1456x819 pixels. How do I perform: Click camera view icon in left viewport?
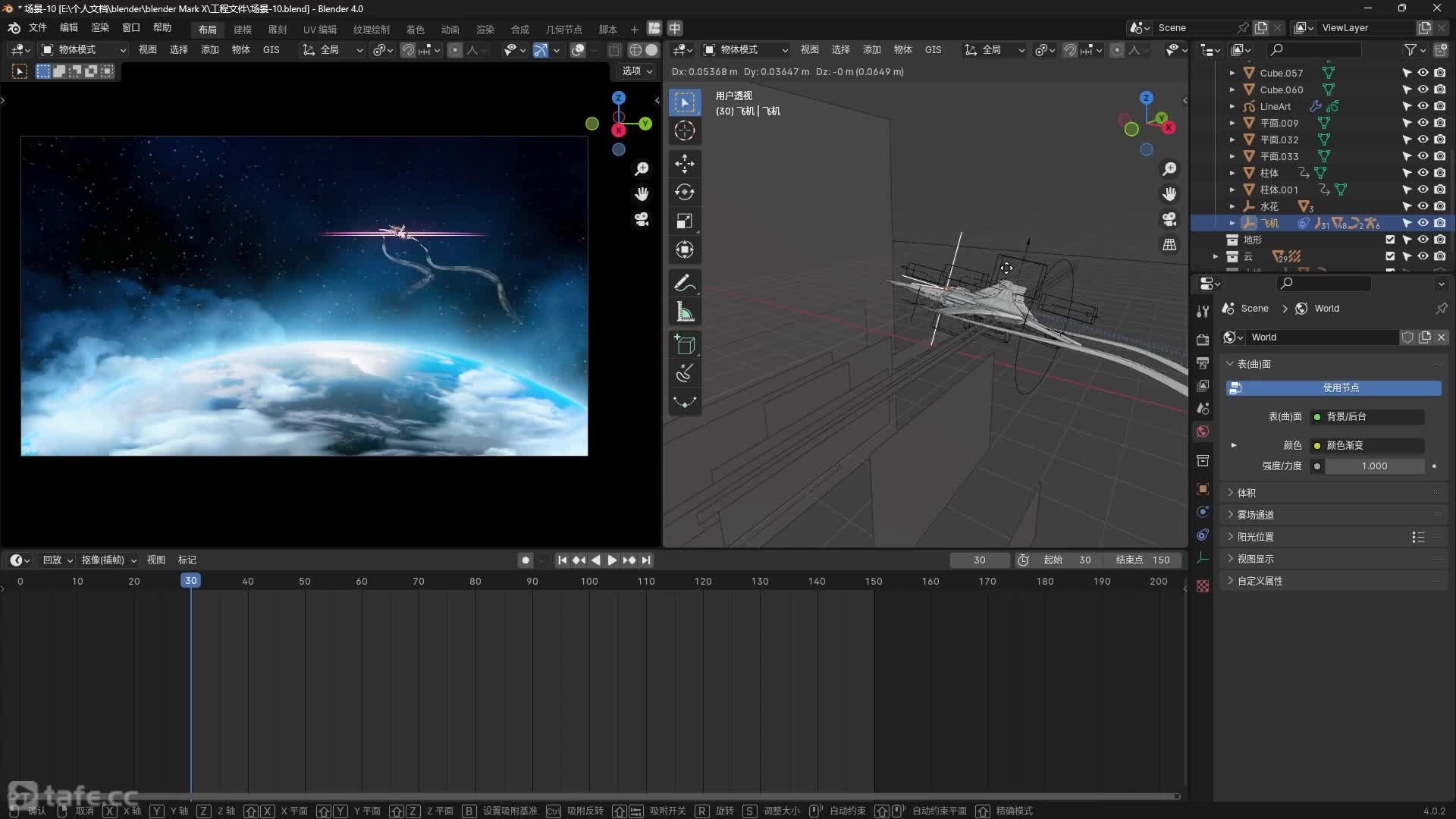click(642, 219)
